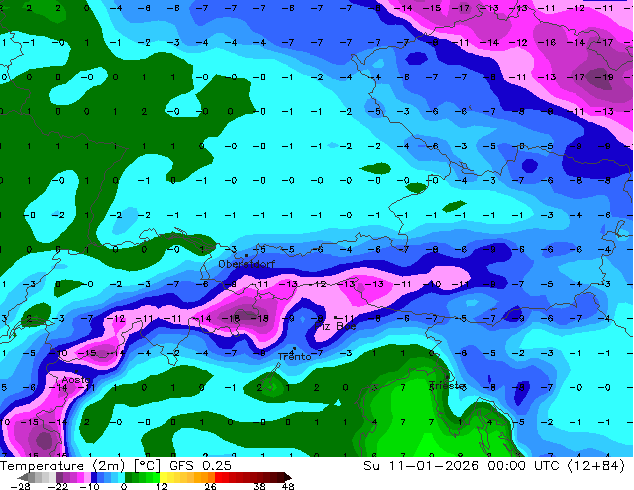Click the '00:00 UTC' time text
The width and height of the screenshot is (634, 490).
coord(524,466)
